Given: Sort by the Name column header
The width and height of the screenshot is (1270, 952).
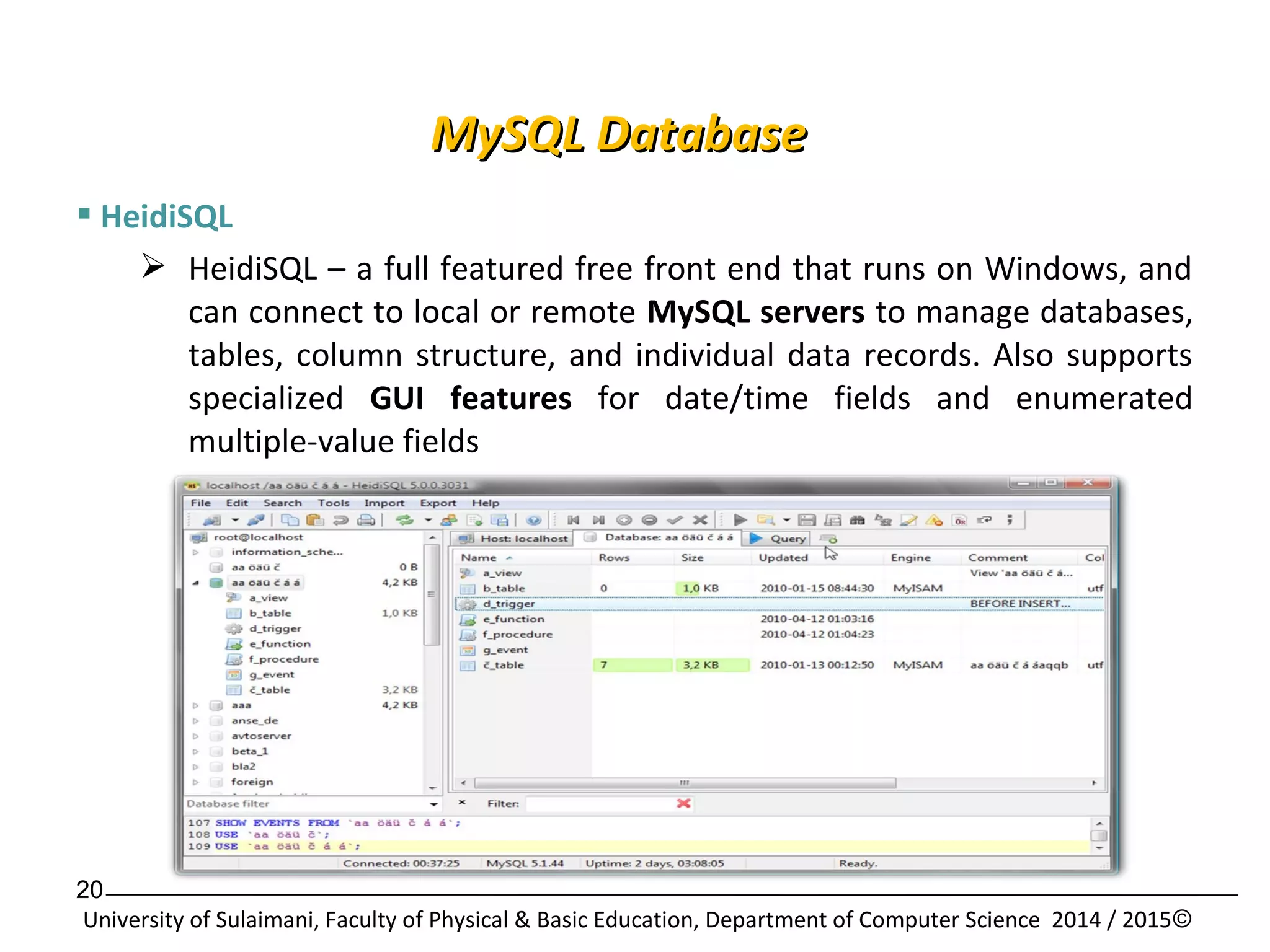Looking at the screenshot, I should [523, 558].
